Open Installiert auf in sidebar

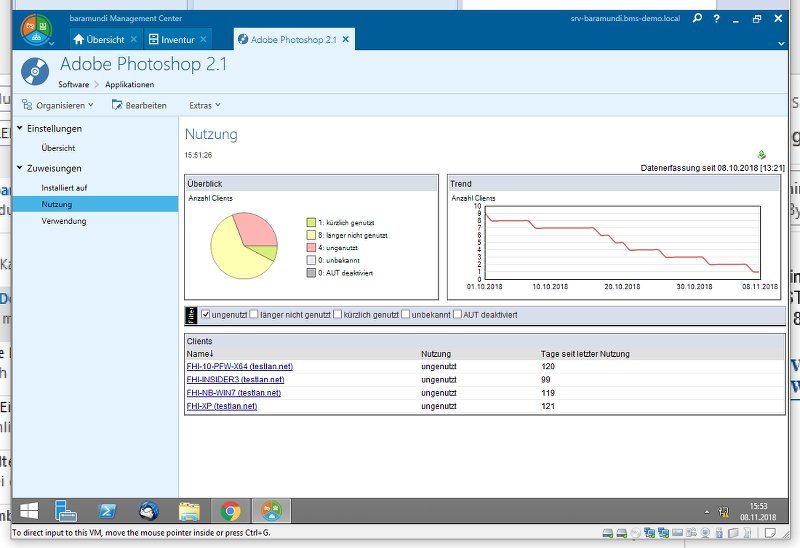(x=64, y=188)
